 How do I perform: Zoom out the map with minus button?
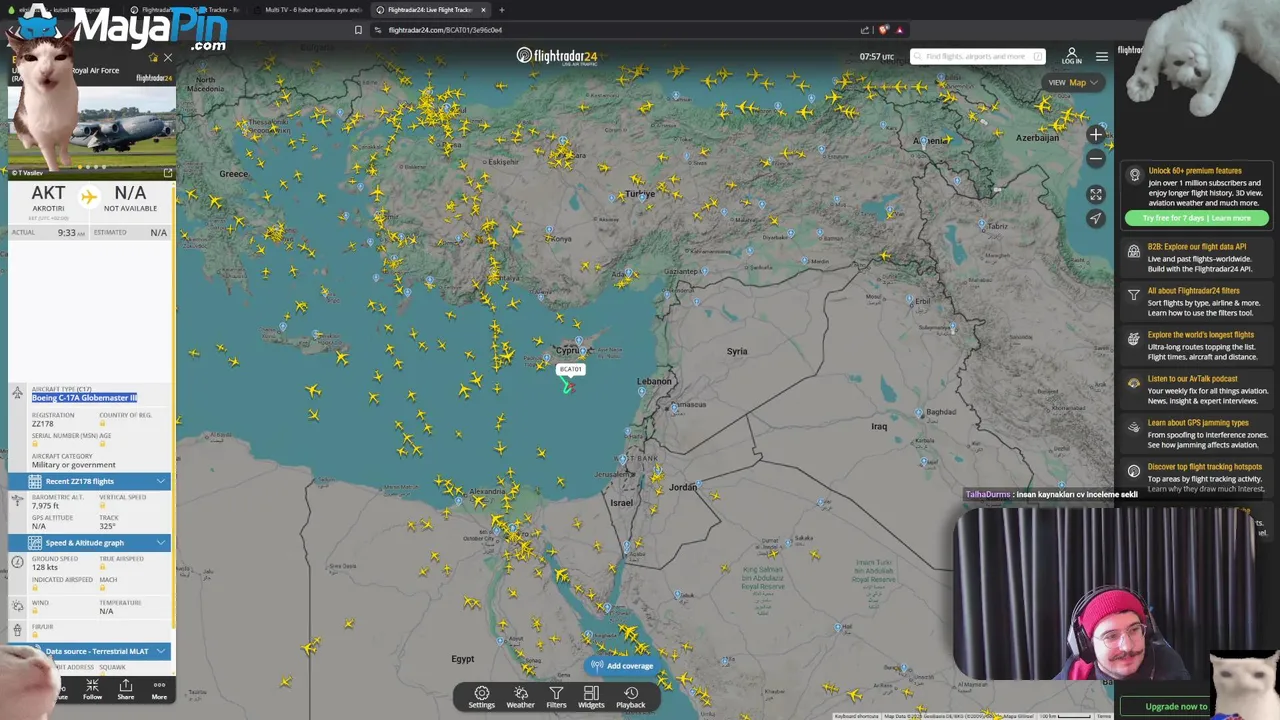[x=1096, y=158]
